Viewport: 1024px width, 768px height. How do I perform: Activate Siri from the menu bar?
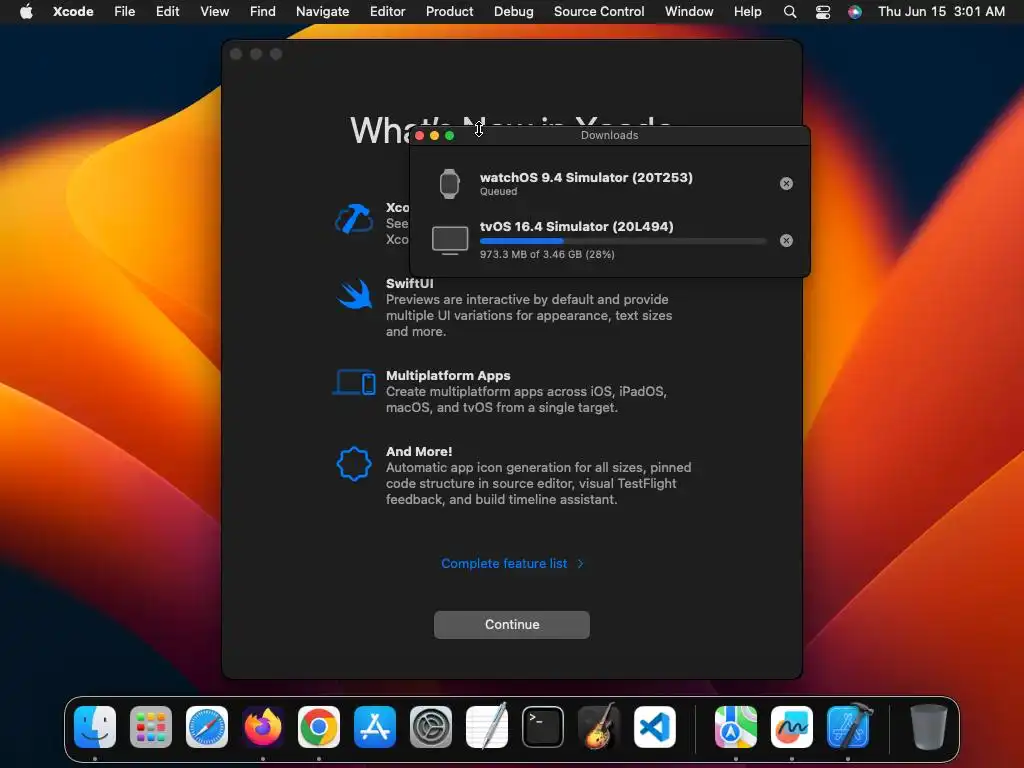[854, 12]
